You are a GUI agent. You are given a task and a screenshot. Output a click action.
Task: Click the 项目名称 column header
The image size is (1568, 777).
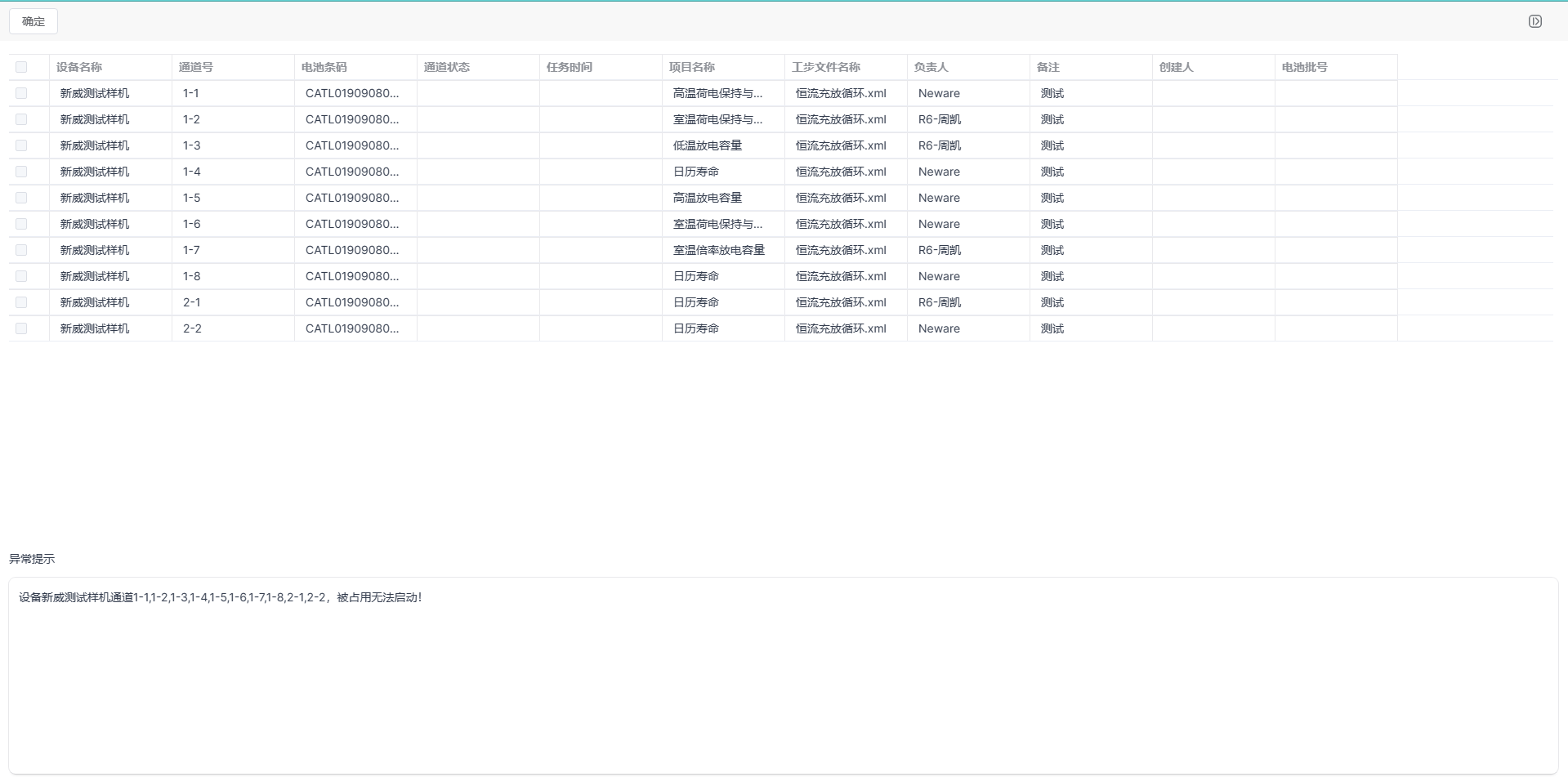tap(724, 67)
